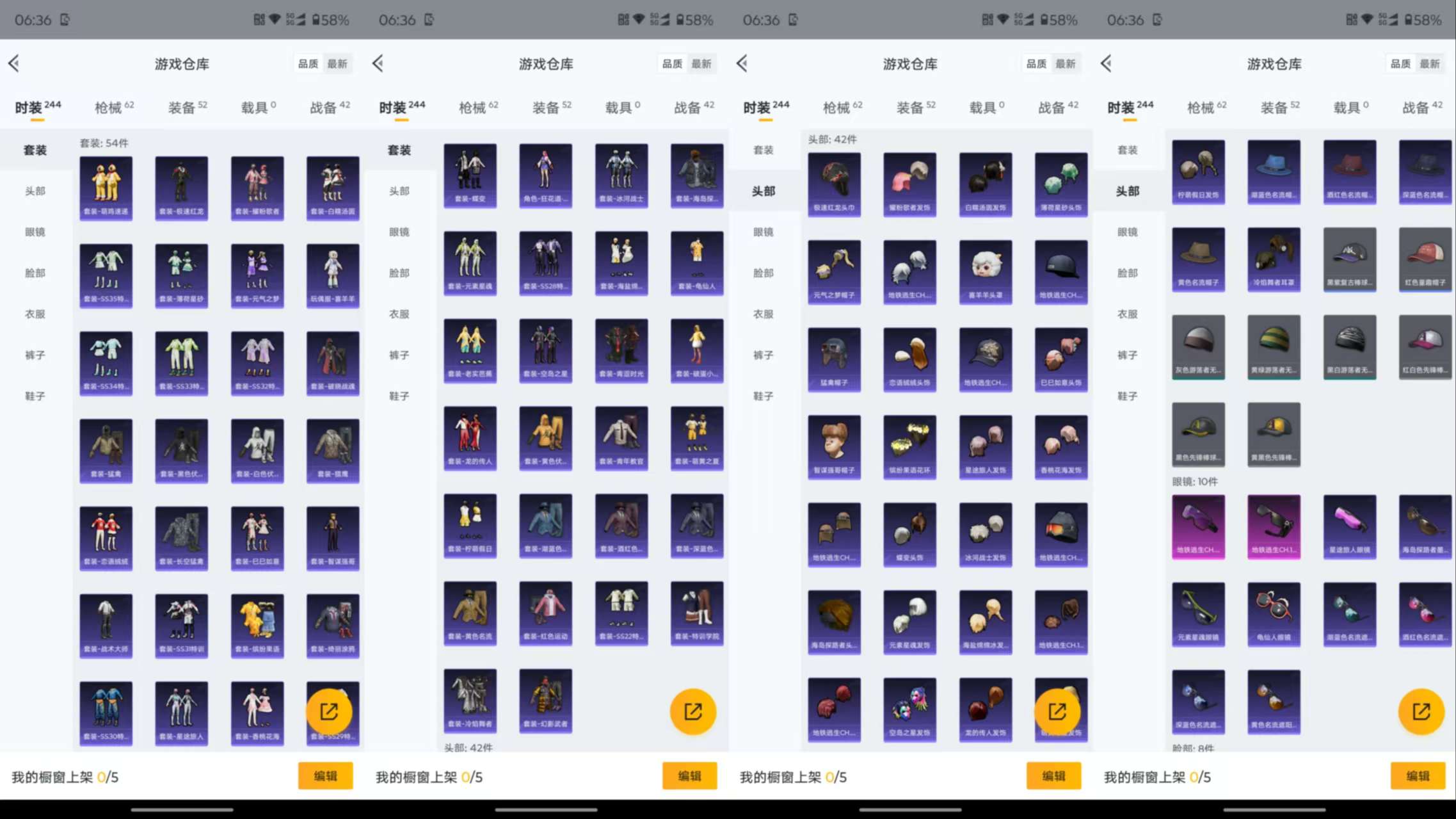
Task: Open the 装备 tab
Action: (x=185, y=107)
